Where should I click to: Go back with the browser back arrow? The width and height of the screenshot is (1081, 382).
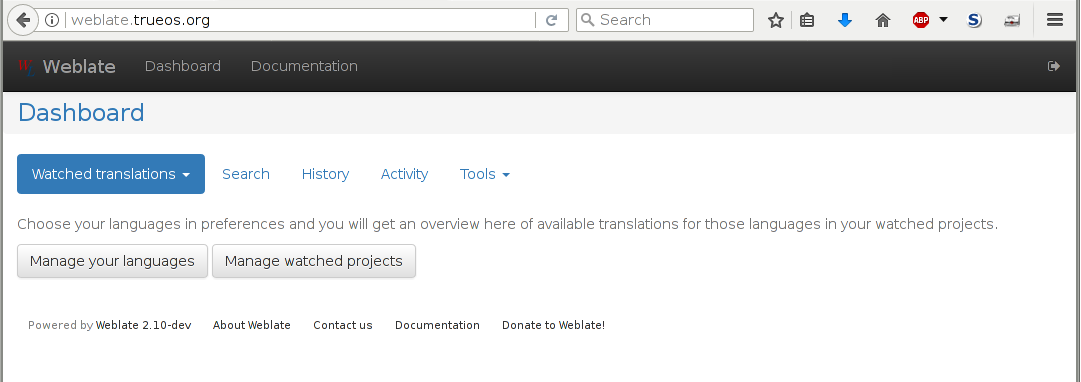point(23,20)
